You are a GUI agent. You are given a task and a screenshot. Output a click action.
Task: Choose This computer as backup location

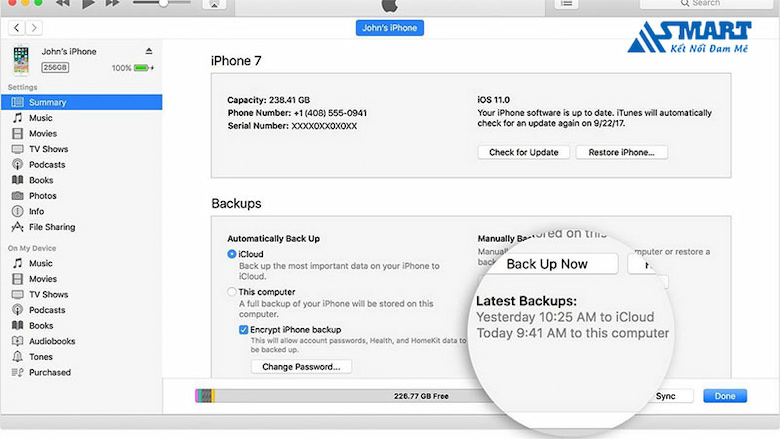coord(232,292)
